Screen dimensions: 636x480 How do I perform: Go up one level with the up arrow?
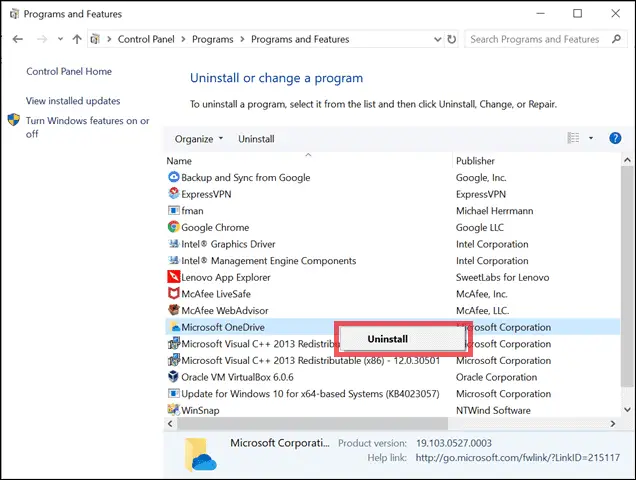(77, 39)
